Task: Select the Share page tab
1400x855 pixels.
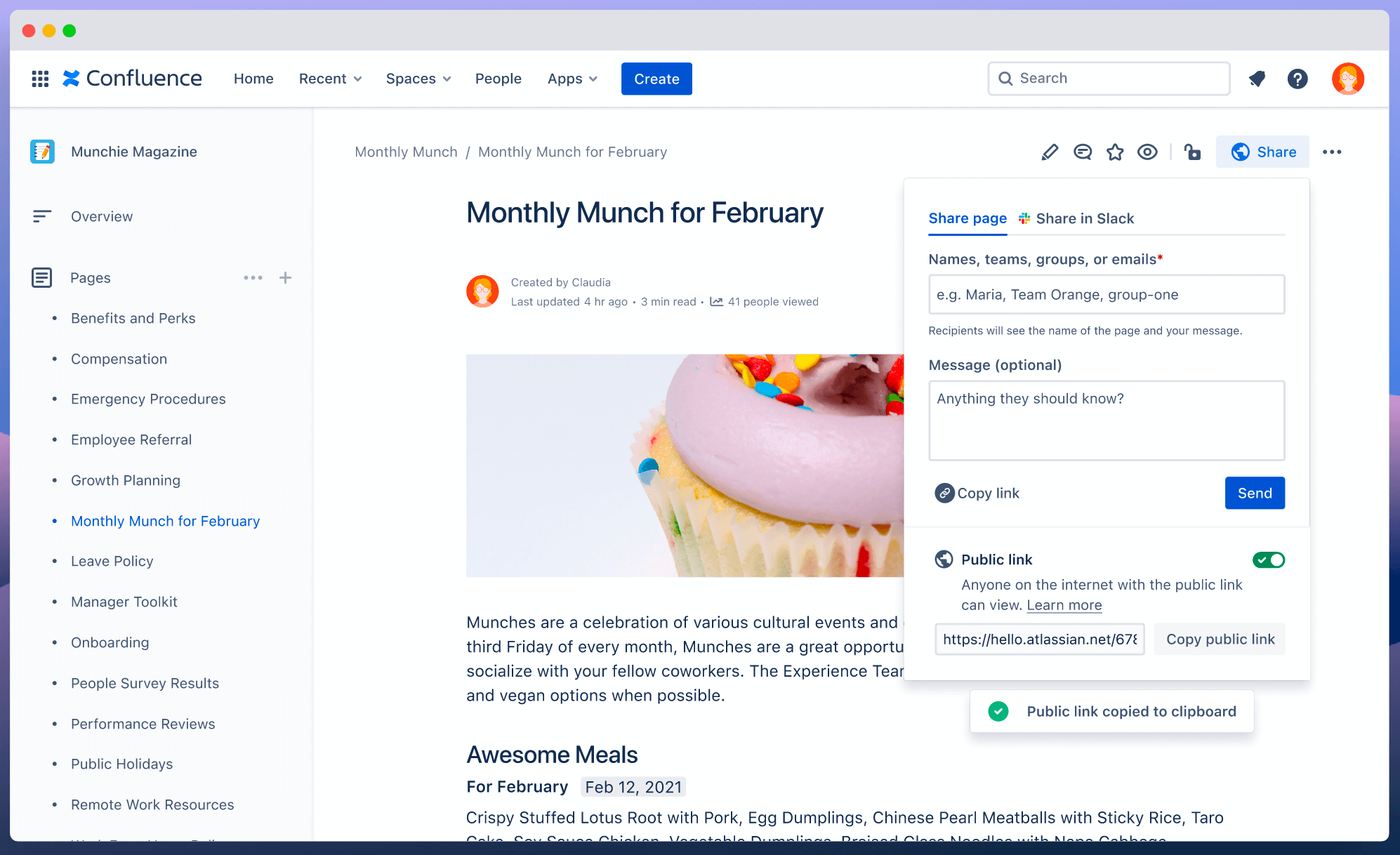Action: tap(967, 218)
